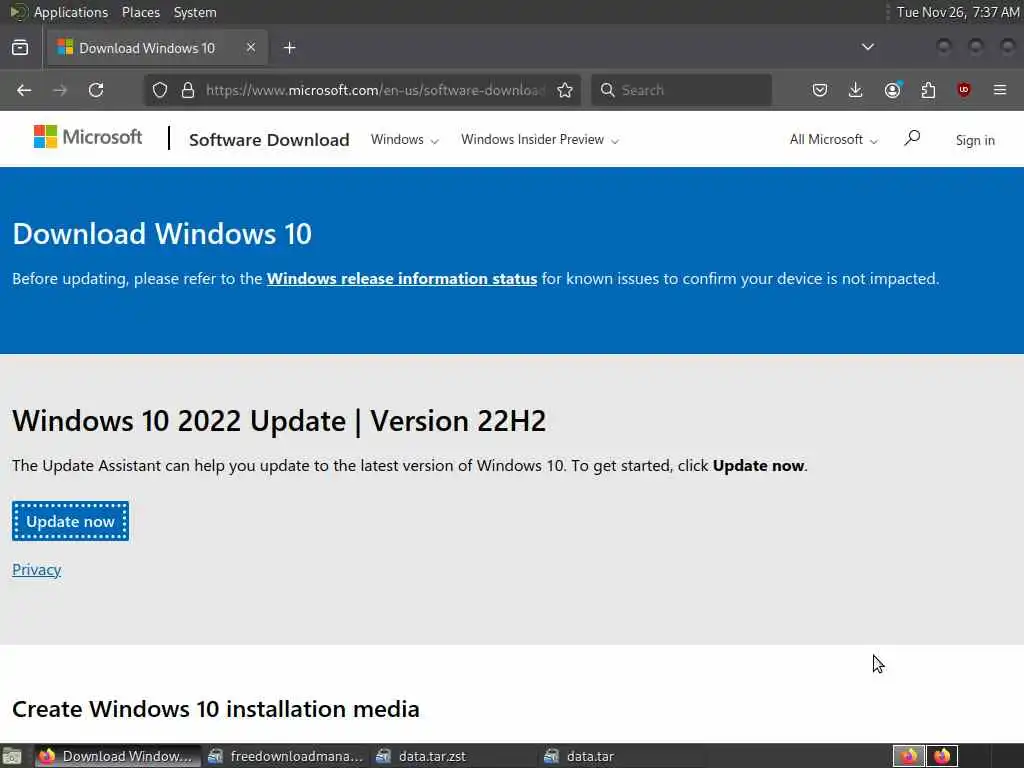Show the Firefox downloads panel
The height and width of the screenshot is (768, 1024).
(856, 90)
